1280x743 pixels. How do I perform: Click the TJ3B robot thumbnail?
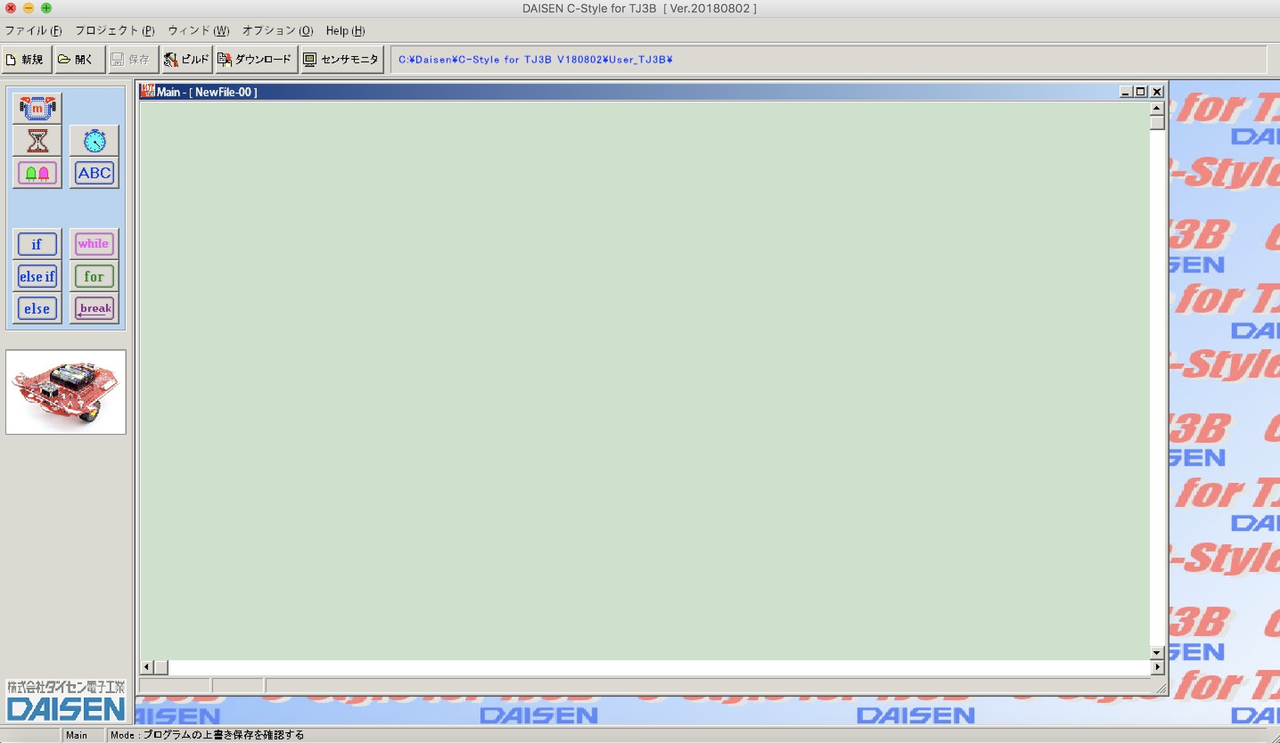[x=65, y=391]
